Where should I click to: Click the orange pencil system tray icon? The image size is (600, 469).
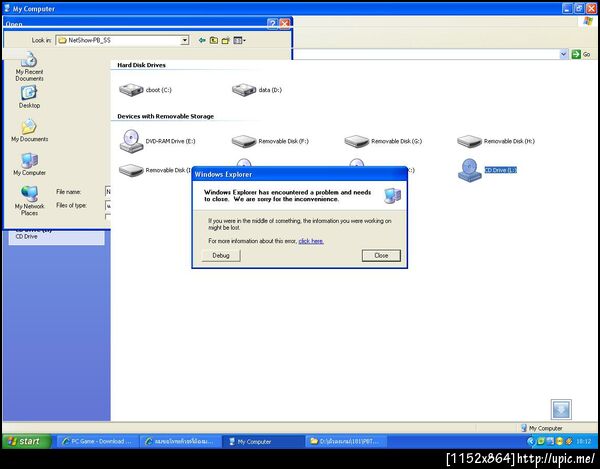[x=569, y=441]
